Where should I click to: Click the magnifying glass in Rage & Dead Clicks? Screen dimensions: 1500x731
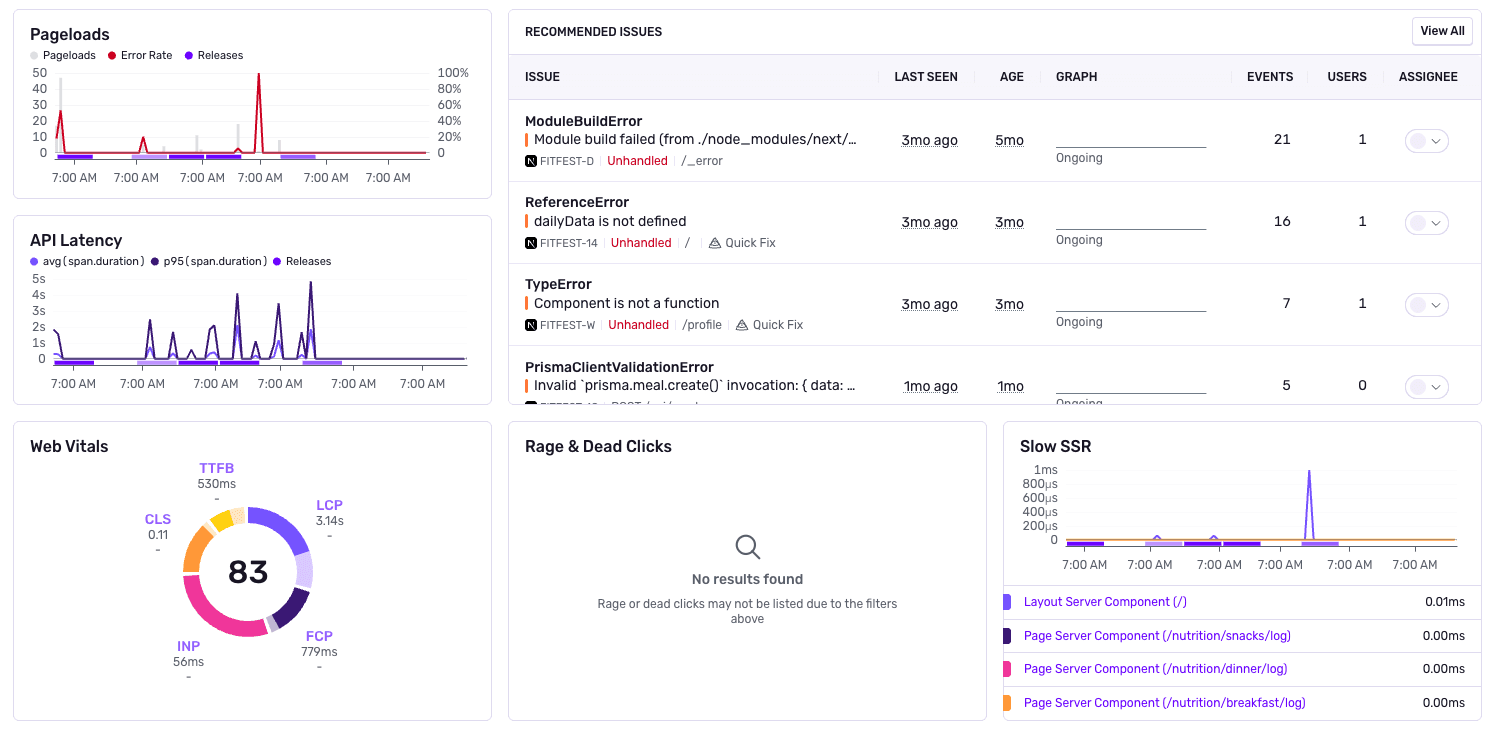(x=747, y=547)
